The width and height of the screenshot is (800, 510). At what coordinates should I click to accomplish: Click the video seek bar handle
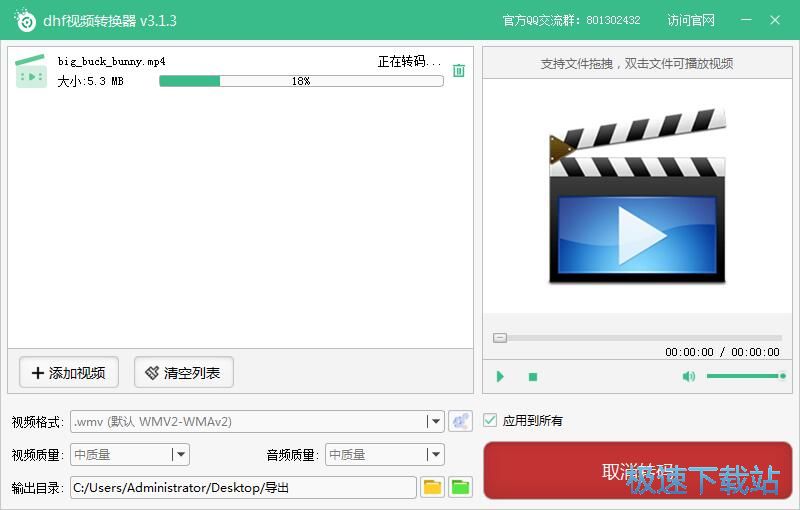pyautogui.click(x=500, y=338)
